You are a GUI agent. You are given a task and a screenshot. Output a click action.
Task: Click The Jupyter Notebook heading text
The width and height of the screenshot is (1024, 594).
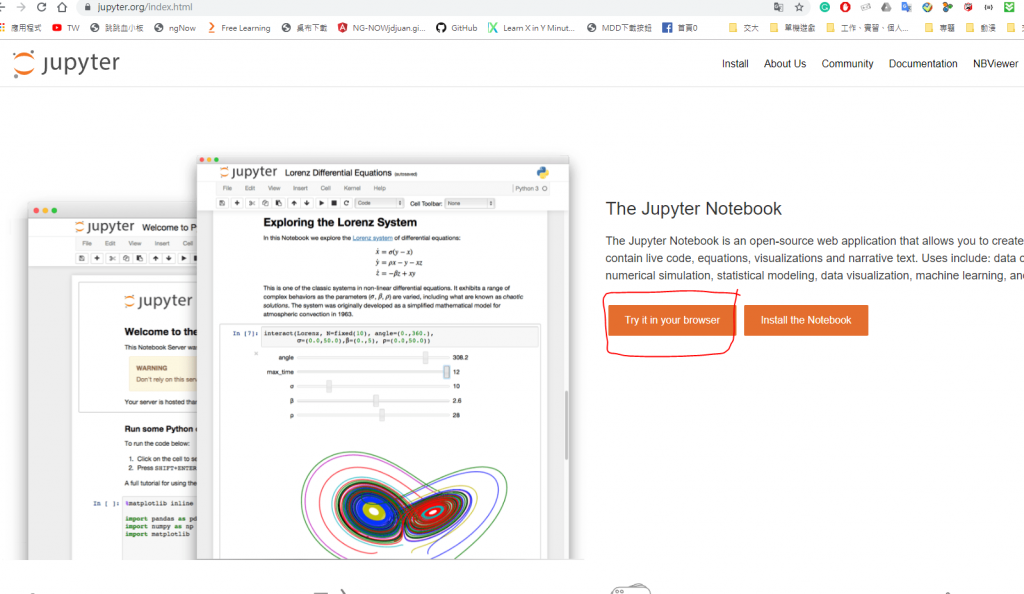[x=693, y=209]
